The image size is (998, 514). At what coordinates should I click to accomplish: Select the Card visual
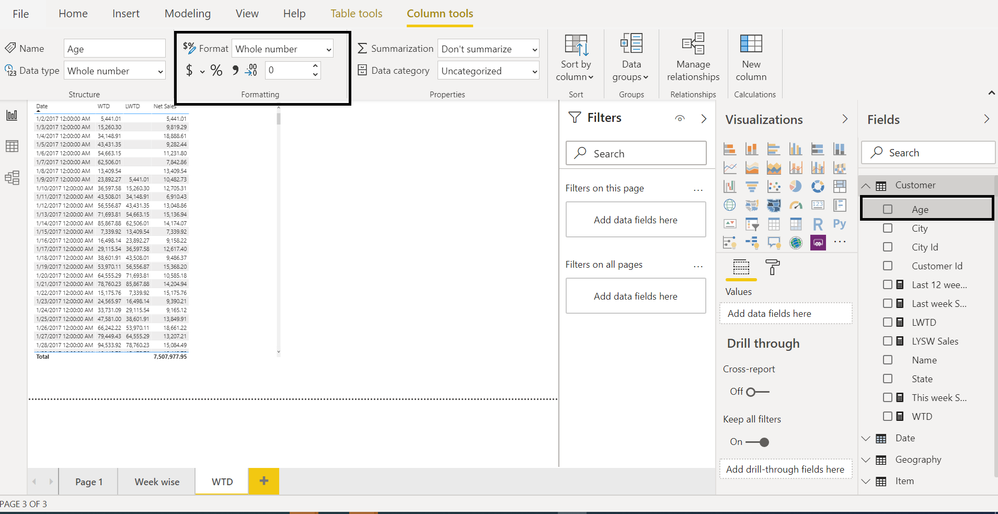tap(818, 205)
